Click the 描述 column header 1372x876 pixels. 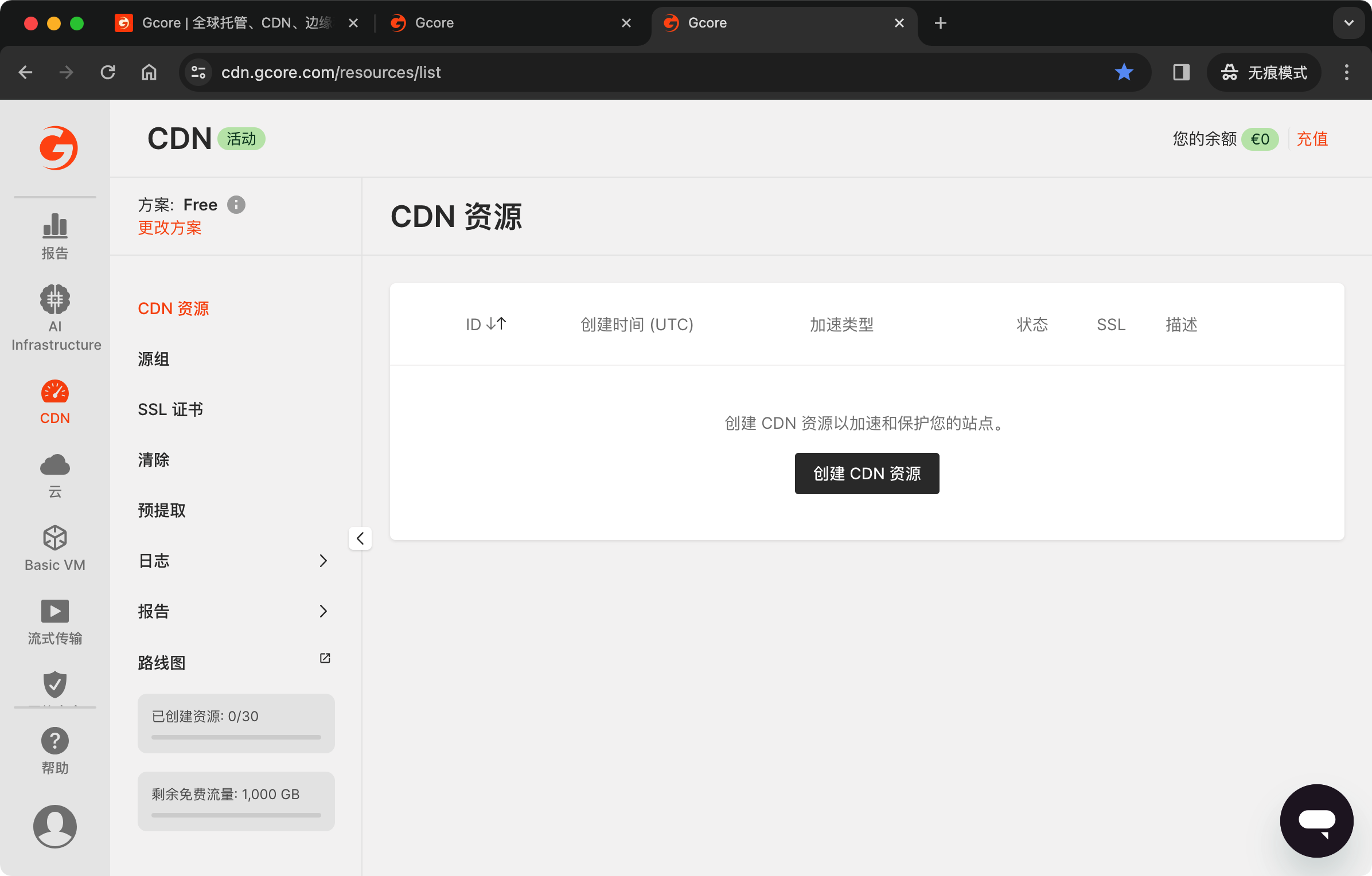tap(1181, 324)
